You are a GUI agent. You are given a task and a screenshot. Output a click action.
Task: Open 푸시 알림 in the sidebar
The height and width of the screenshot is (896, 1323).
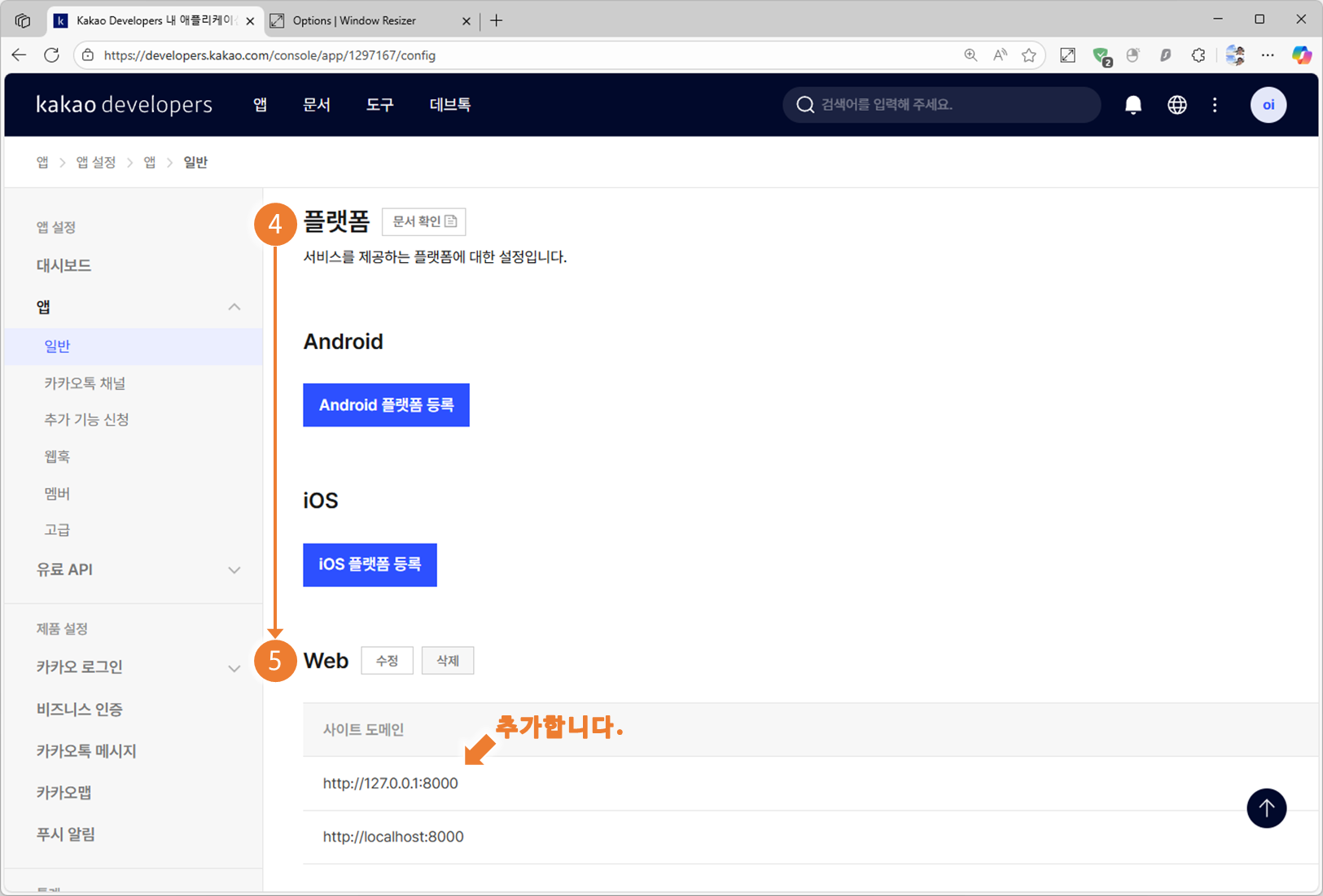(65, 834)
